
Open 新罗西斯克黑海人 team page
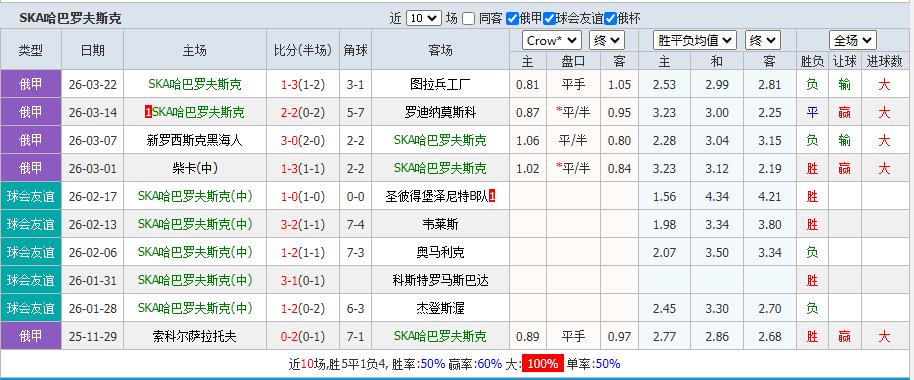pyautogui.click(x=195, y=140)
